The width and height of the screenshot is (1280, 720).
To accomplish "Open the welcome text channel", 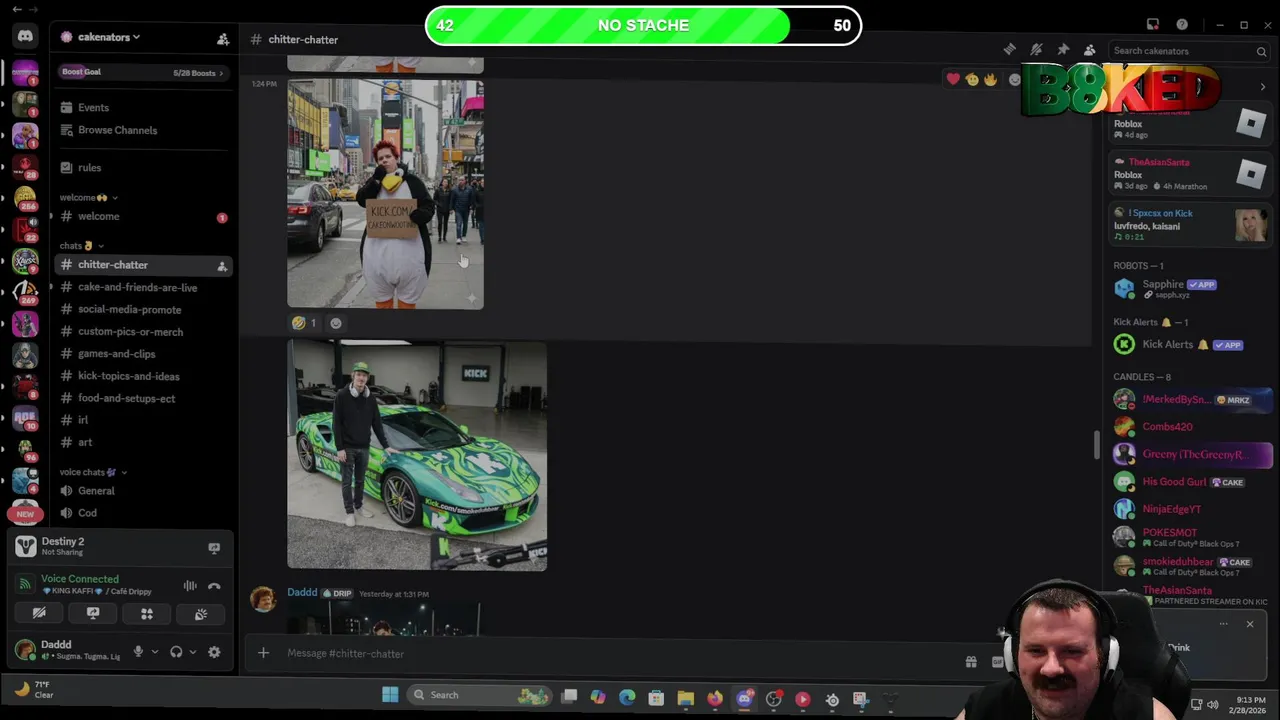I will (98, 217).
